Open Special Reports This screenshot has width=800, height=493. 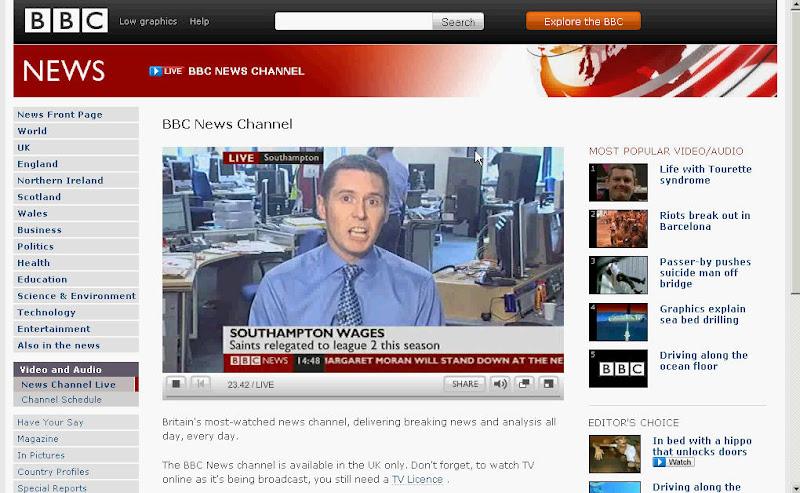76,488
